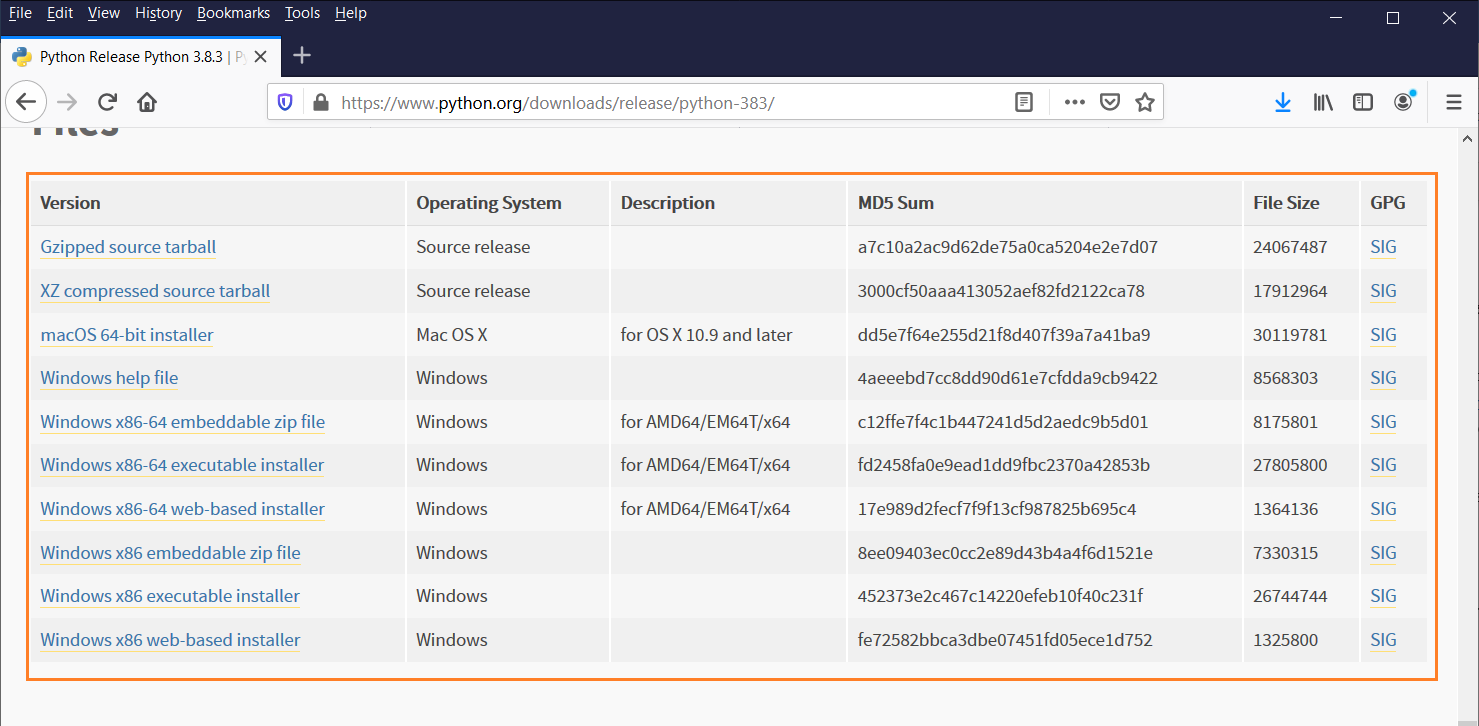The height and width of the screenshot is (726, 1479).
Task: Download Windows help file
Action: tap(109, 378)
